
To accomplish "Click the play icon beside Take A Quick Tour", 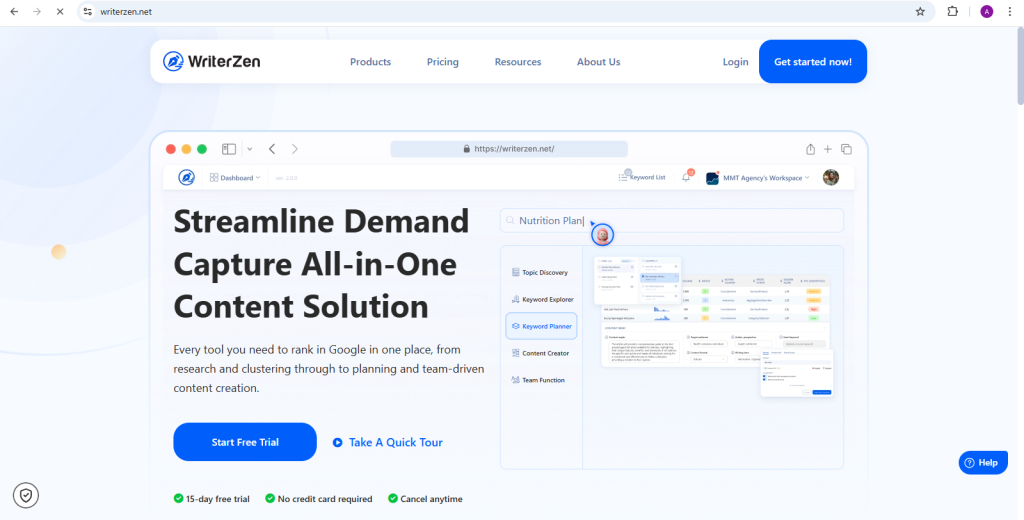I will coord(338,442).
